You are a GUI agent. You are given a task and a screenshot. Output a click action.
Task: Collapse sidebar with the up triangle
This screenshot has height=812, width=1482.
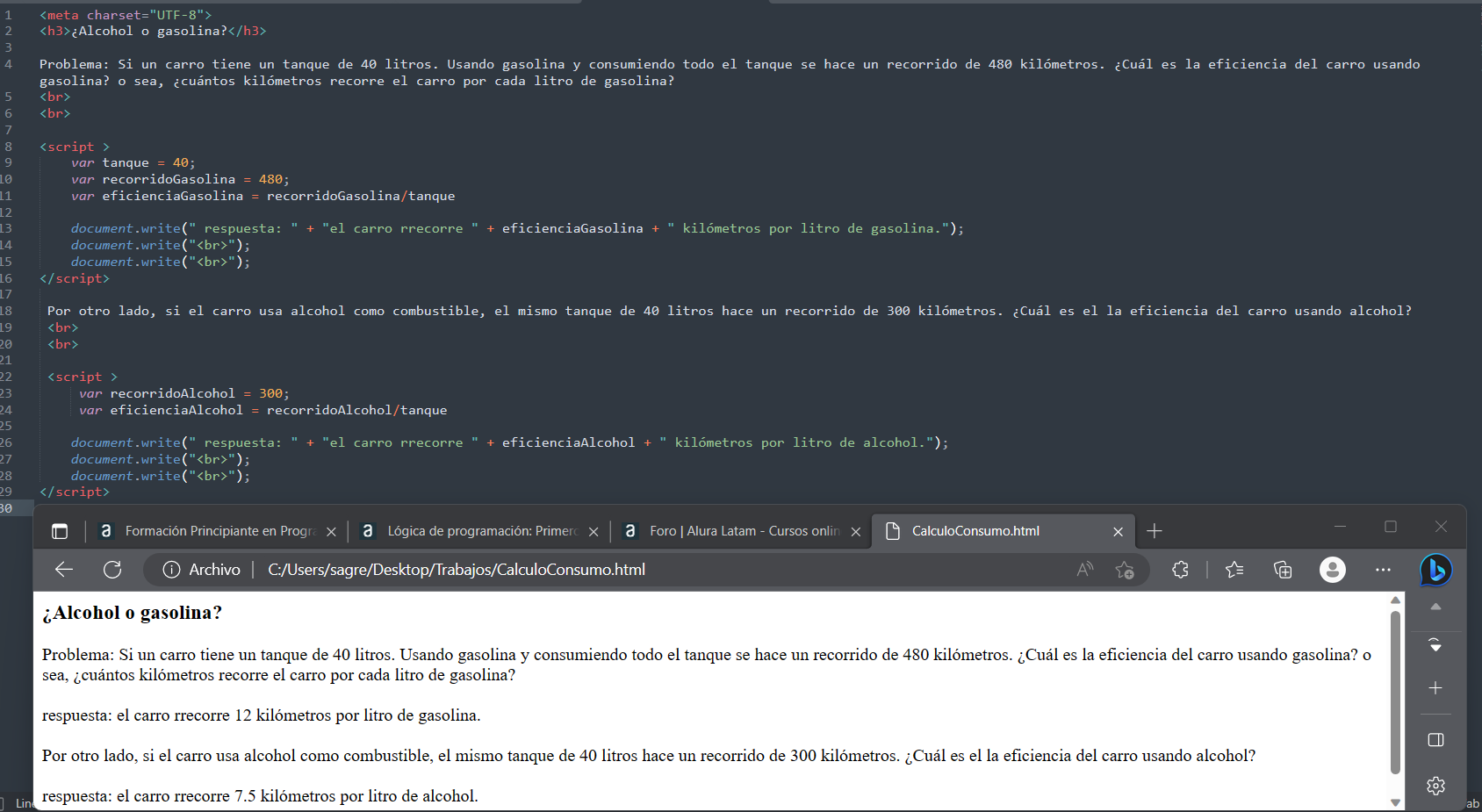[x=1435, y=607]
